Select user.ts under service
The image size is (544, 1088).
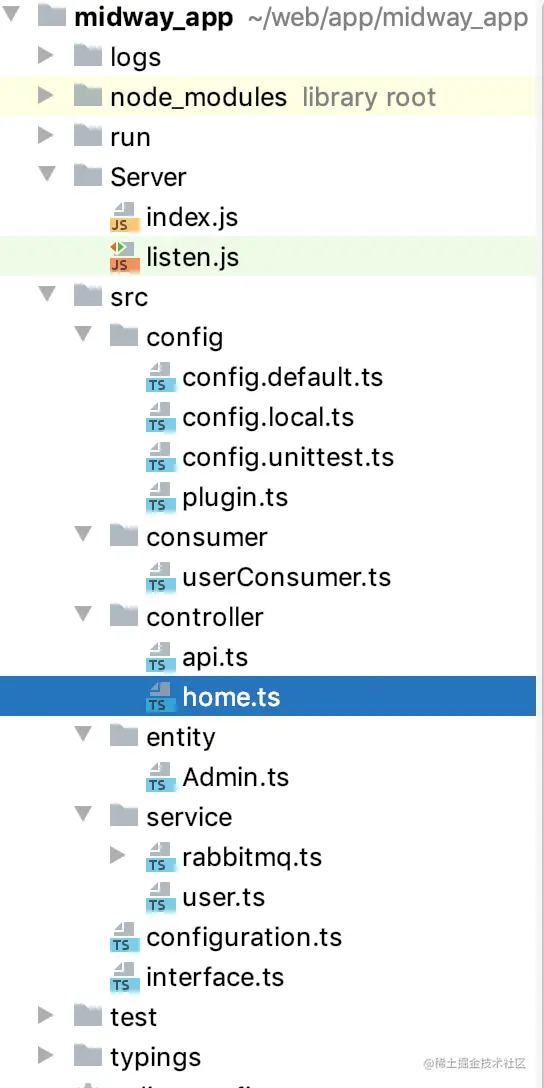pos(223,897)
